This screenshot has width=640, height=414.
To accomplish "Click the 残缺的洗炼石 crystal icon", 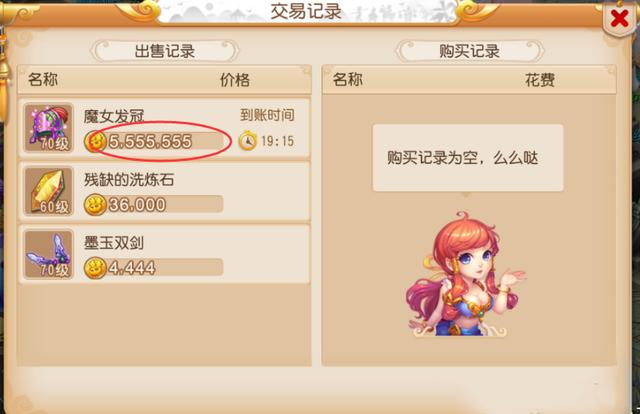I will [x=49, y=191].
